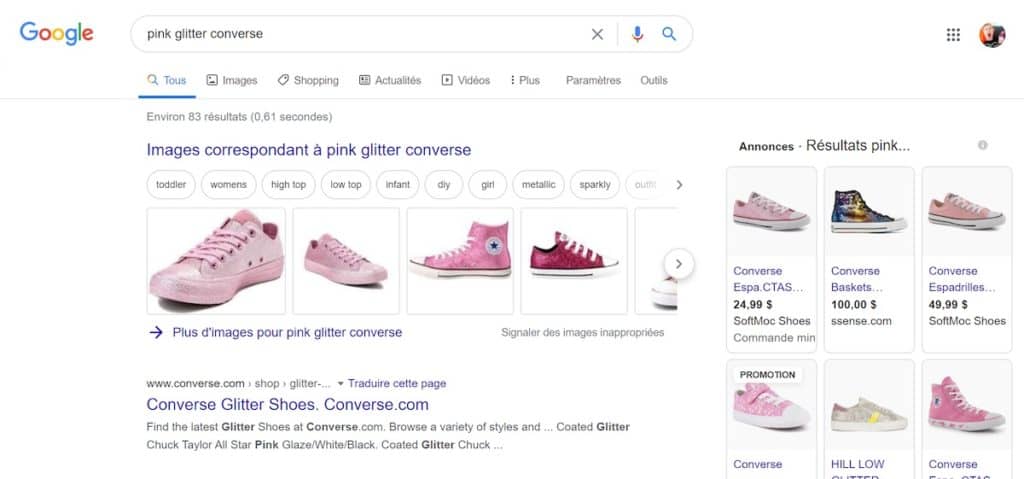Open the Google apps grid icon
The image size is (1024, 479).
point(953,35)
